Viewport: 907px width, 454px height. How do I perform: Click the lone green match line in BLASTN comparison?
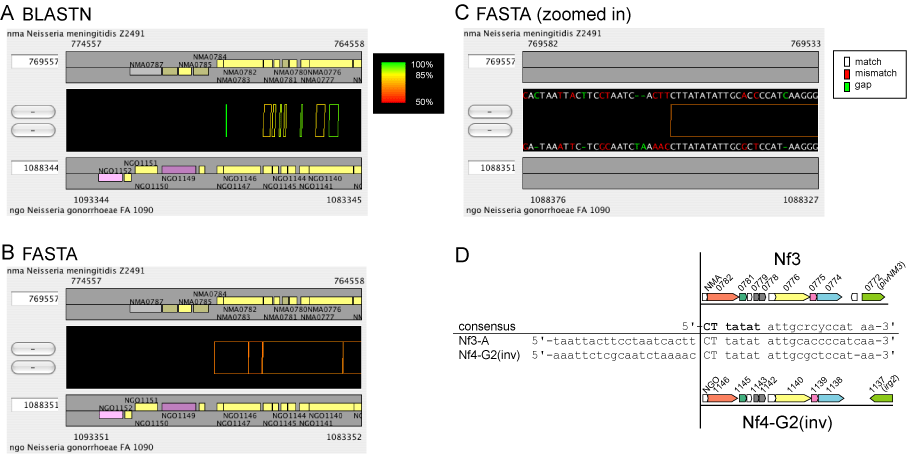coord(227,120)
